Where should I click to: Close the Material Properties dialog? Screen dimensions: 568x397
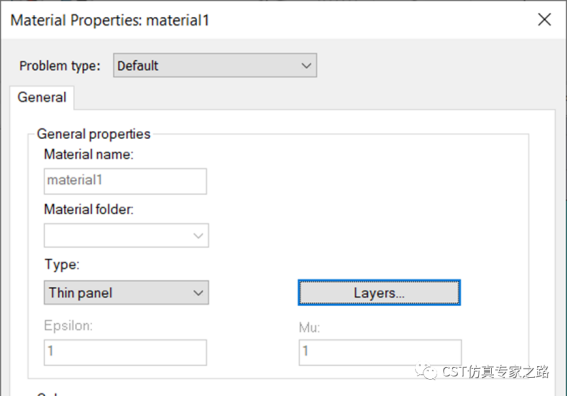tap(544, 20)
